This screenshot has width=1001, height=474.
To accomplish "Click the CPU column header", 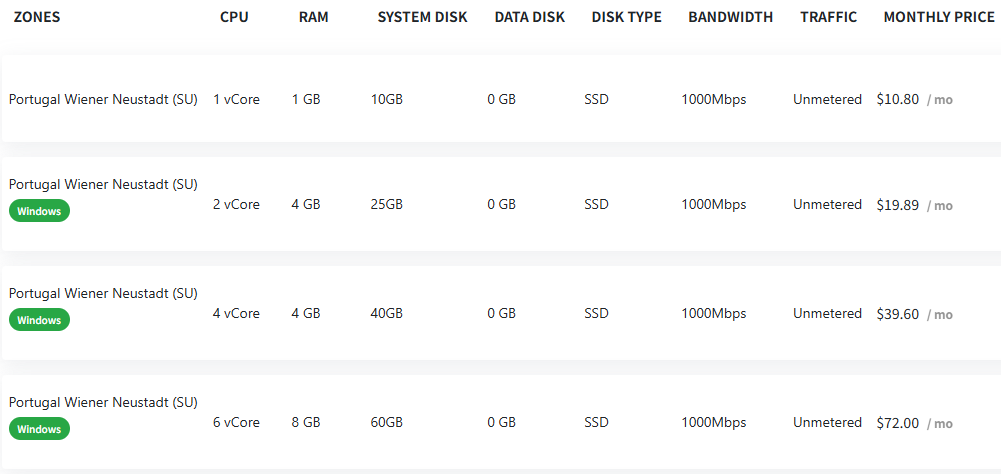I will 234,17.
